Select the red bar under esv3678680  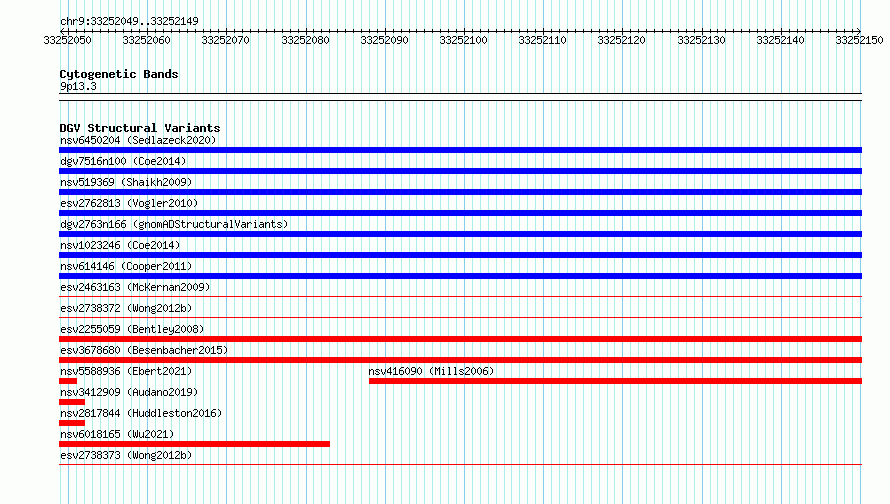click(460, 360)
